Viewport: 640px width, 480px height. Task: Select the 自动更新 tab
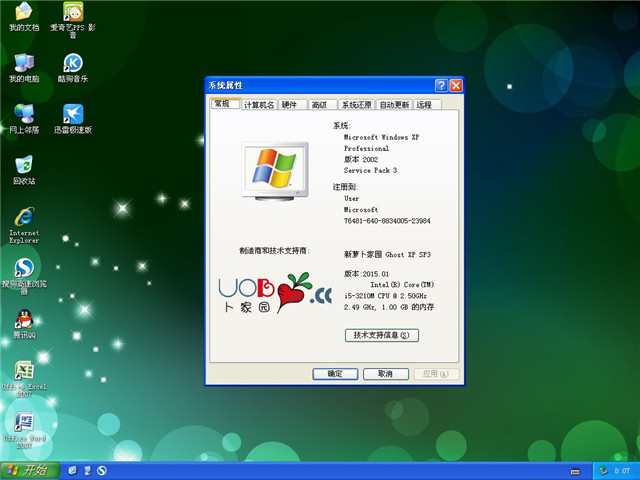[394, 104]
